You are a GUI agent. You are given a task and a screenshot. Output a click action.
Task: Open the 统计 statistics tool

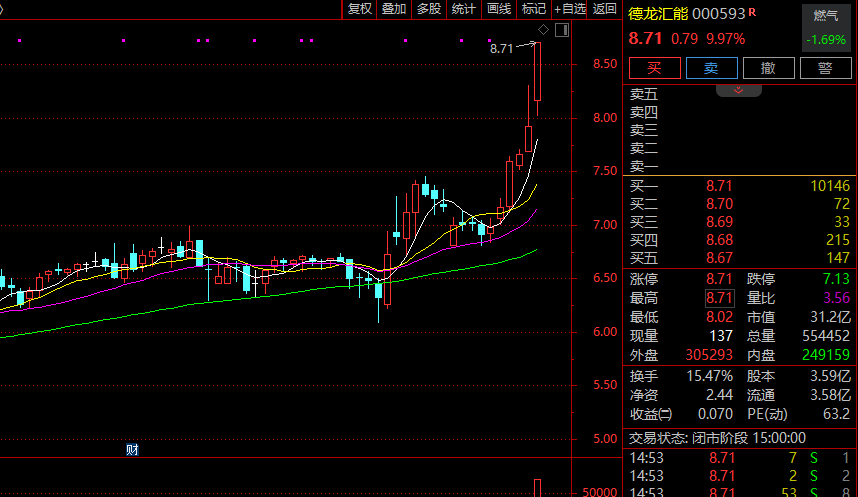(x=464, y=9)
